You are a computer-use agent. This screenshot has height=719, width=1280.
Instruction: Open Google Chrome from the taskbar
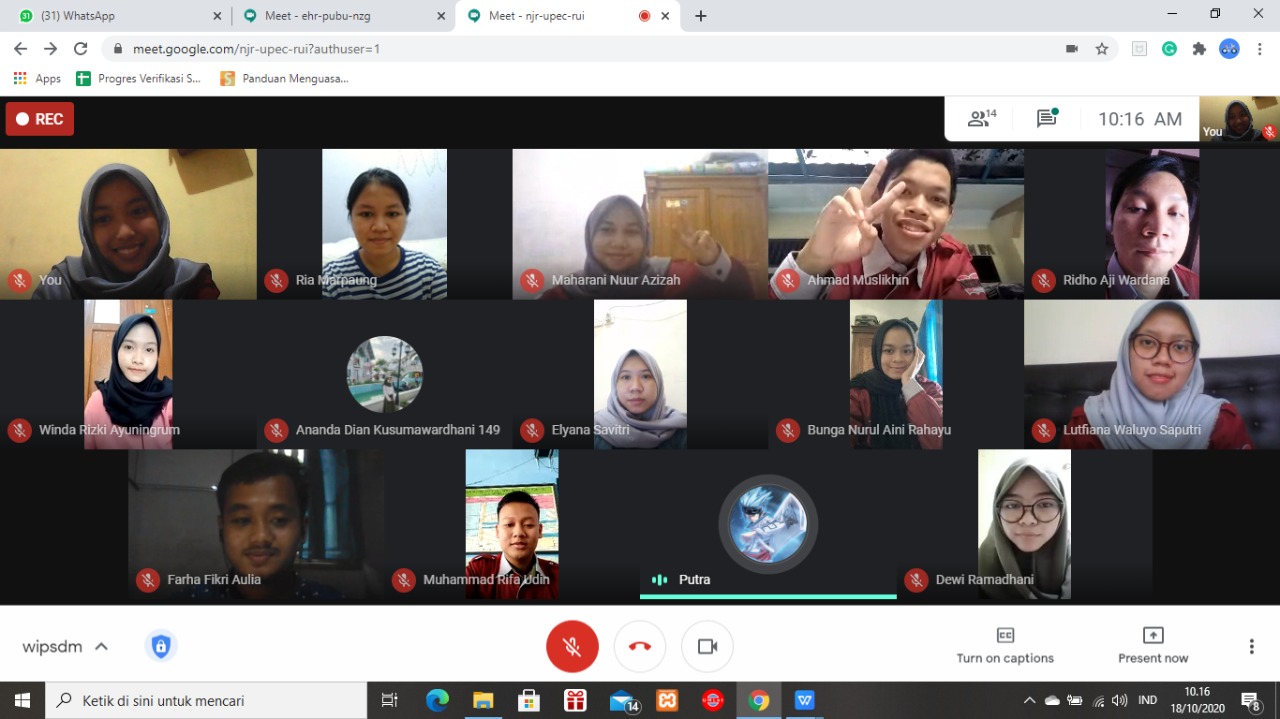[x=759, y=700]
